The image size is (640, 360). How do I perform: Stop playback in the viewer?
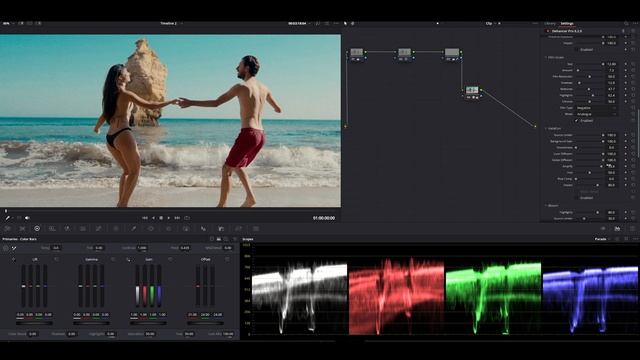161,218
